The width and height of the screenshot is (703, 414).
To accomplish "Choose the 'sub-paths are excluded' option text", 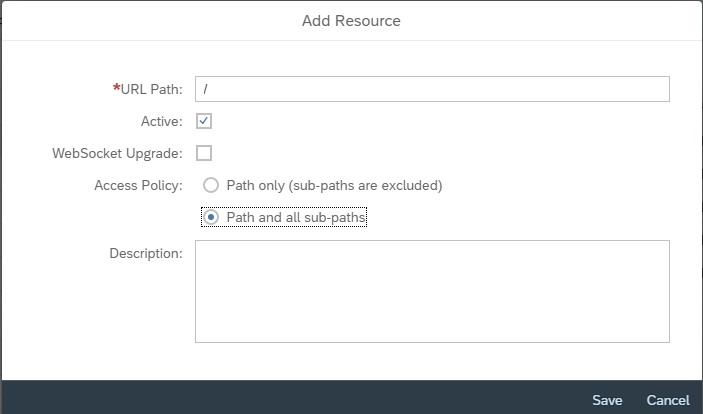I will 365,185.
